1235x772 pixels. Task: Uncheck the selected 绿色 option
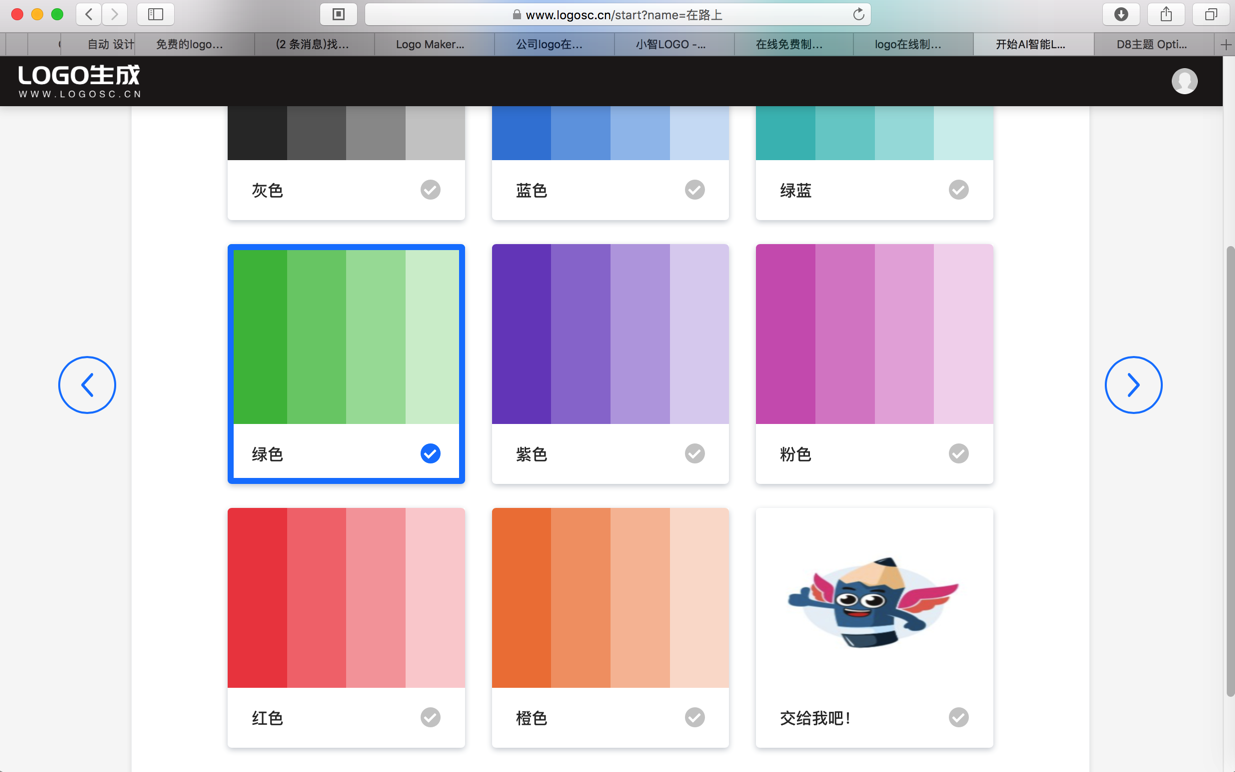click(430, 454)
